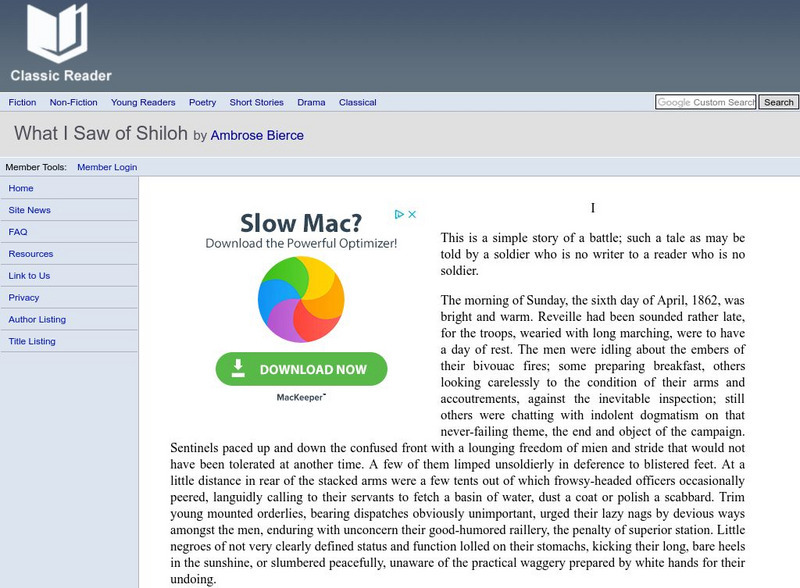Click the AdChoices triangle icon on the ad

(397, 213)
